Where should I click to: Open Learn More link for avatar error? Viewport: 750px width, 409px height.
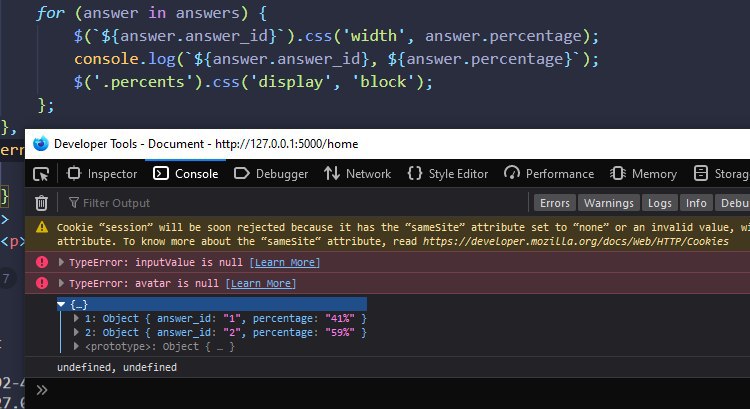click(261, 283)
